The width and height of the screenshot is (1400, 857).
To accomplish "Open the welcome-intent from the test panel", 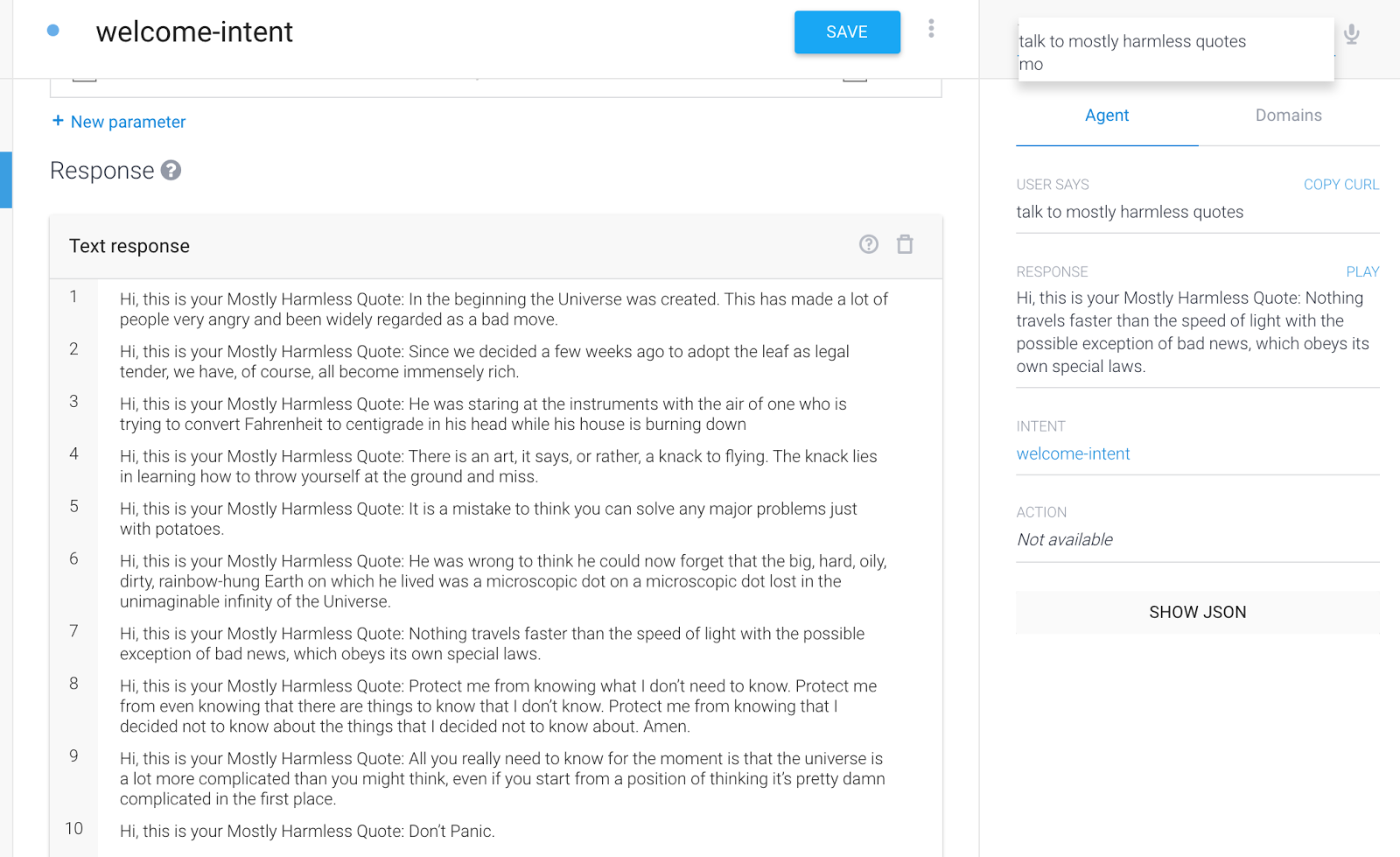I will [x=1073, y=453].
